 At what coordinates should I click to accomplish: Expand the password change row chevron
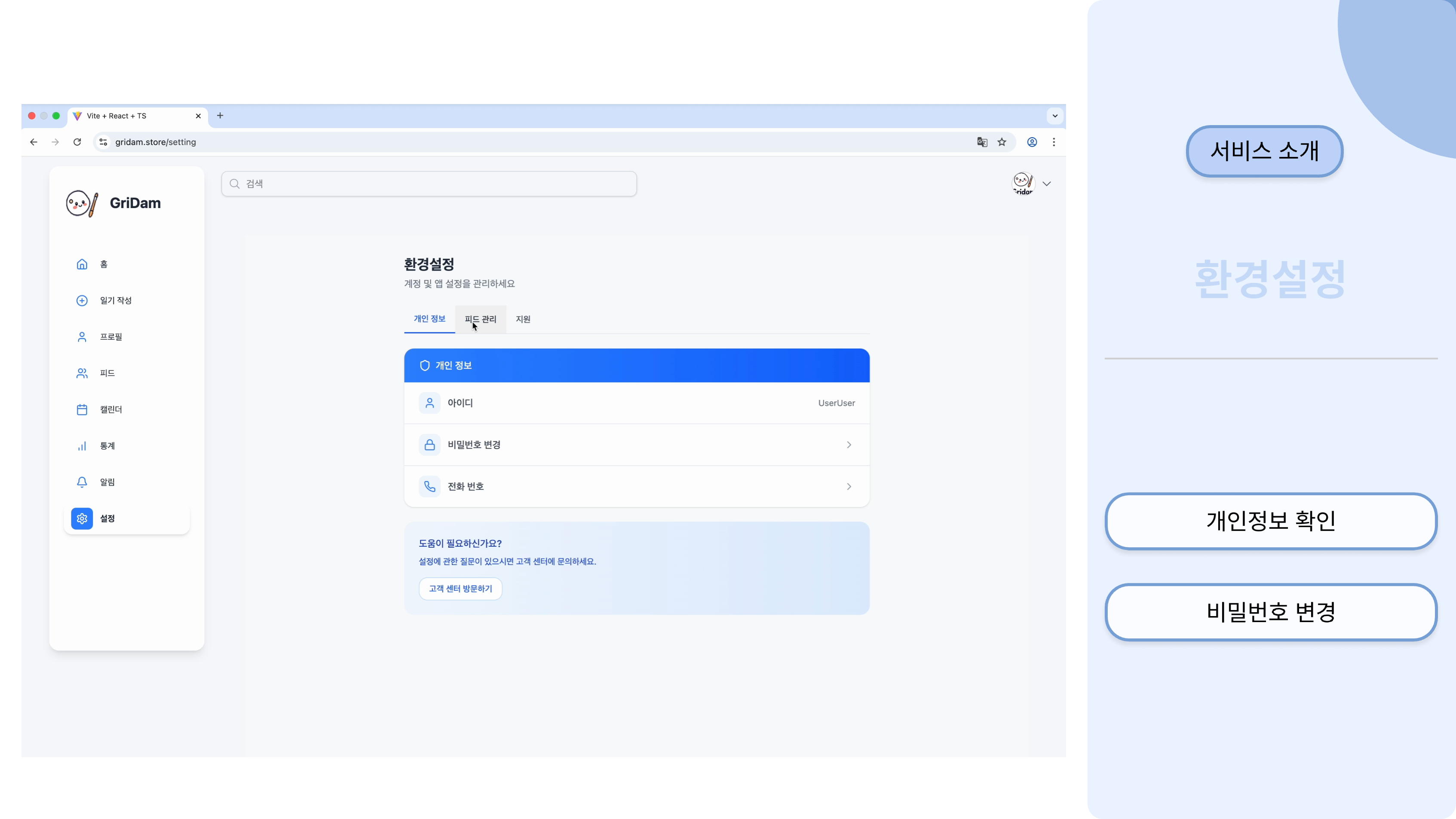(x=849, y=445)
